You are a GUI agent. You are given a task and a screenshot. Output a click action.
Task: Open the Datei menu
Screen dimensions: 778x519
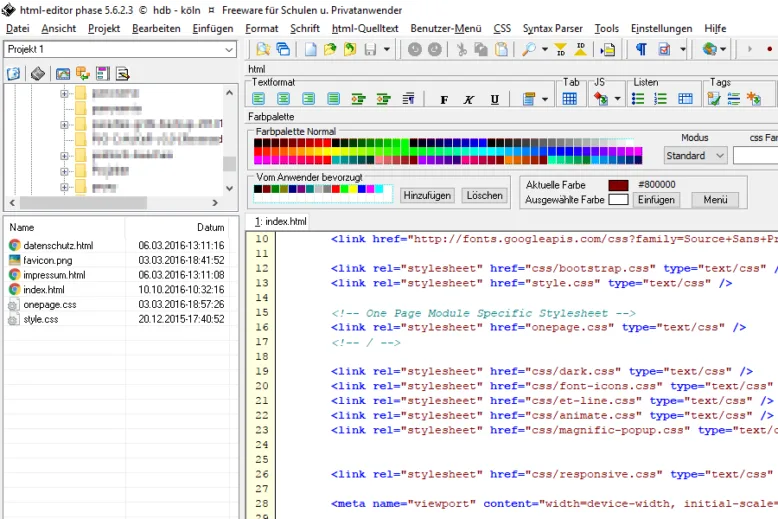tap(17, 28)
